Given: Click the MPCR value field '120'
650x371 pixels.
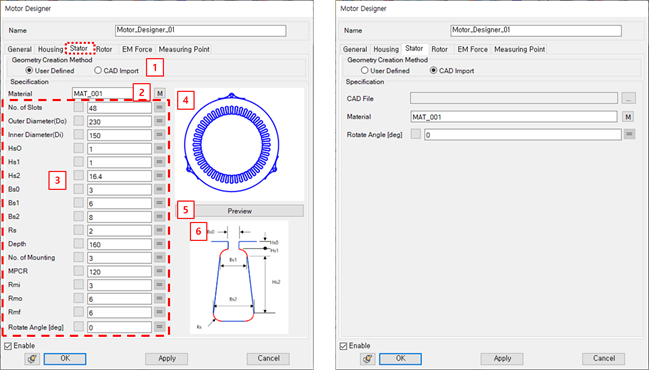Looking at the screenshot, I should (119, 272).
